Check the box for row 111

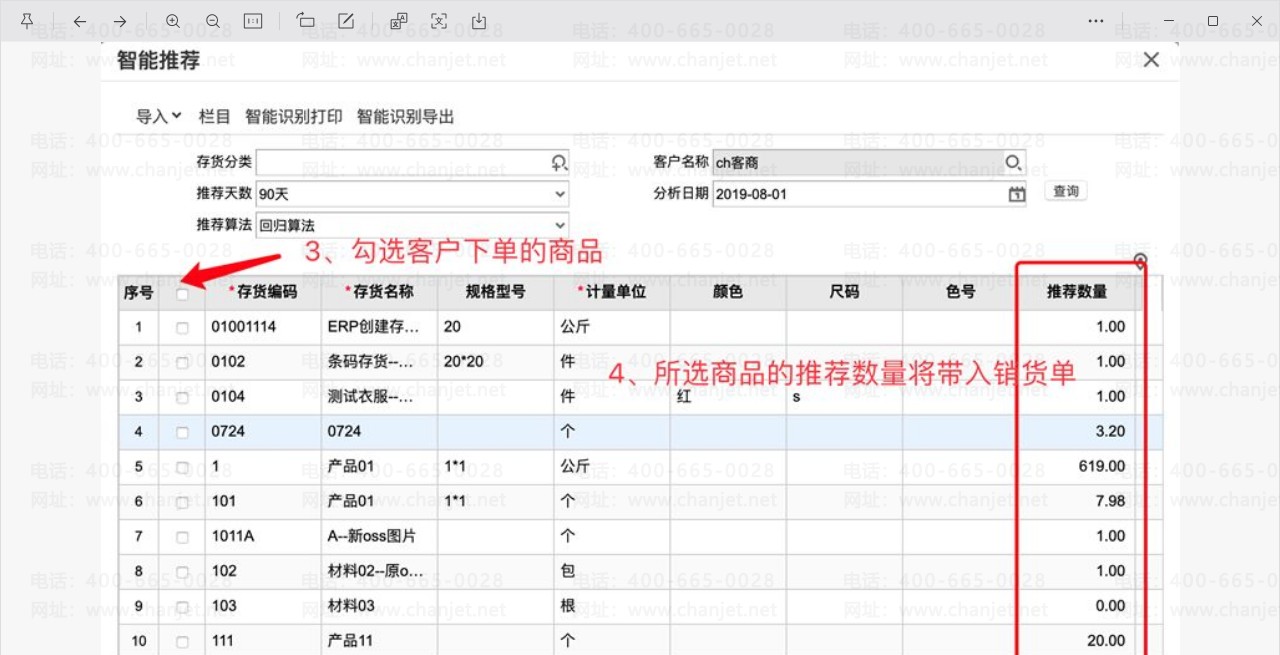point(182,641)
